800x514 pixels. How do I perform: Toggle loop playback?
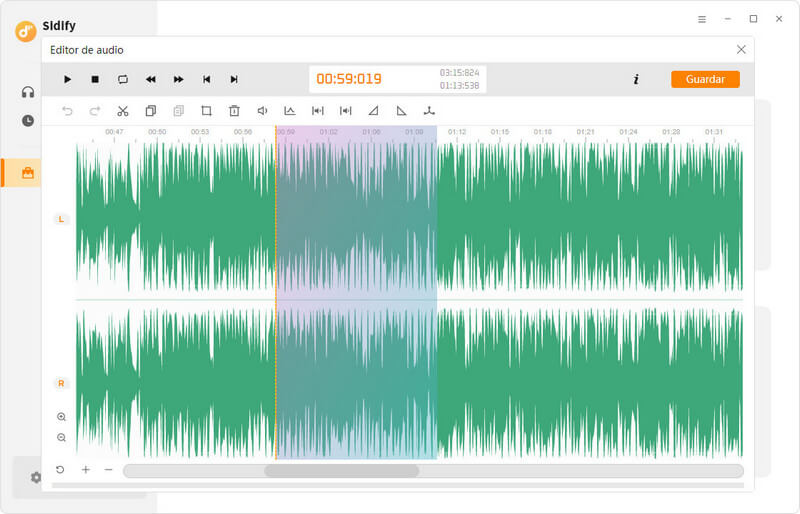(x=123, y=79)
